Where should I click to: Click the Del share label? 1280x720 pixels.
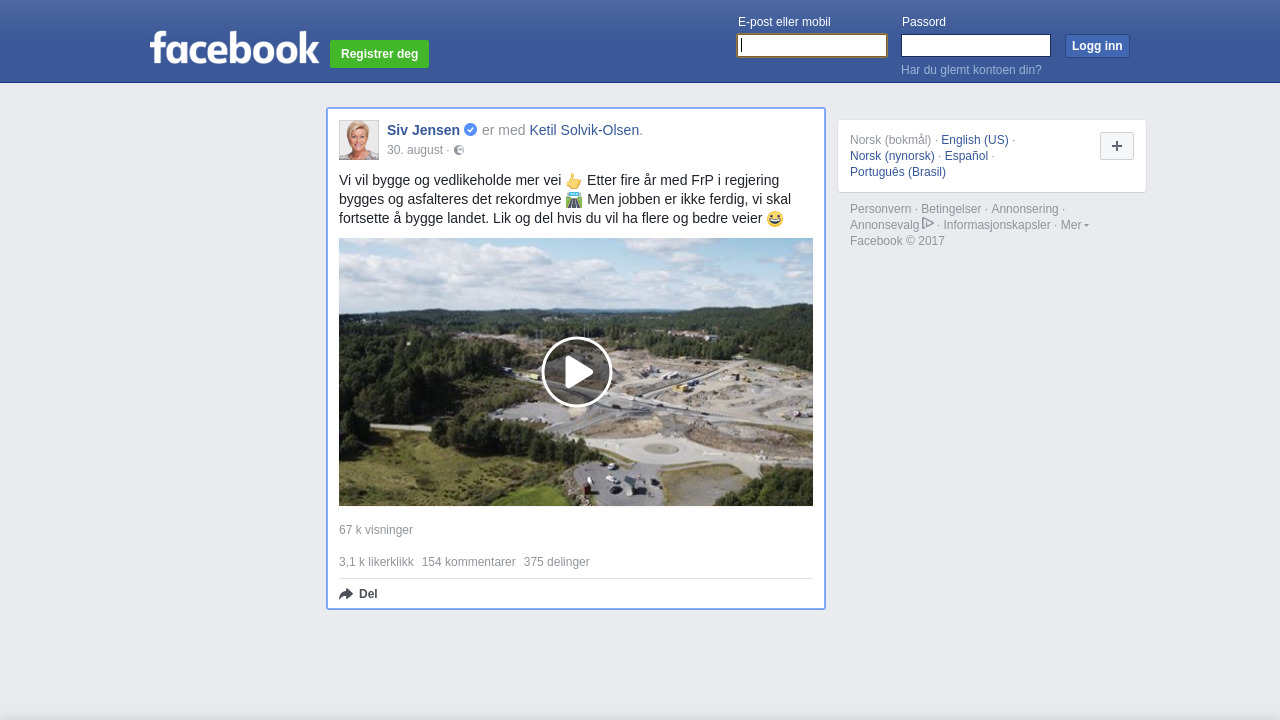[x=368, y=594]
